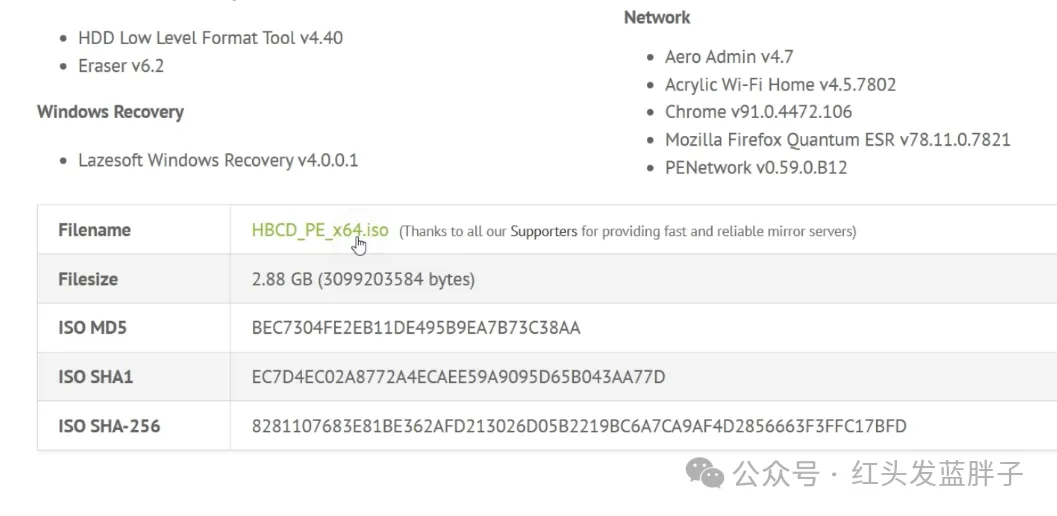Click the ISO MD5 hash value

[x=416, y=328]
